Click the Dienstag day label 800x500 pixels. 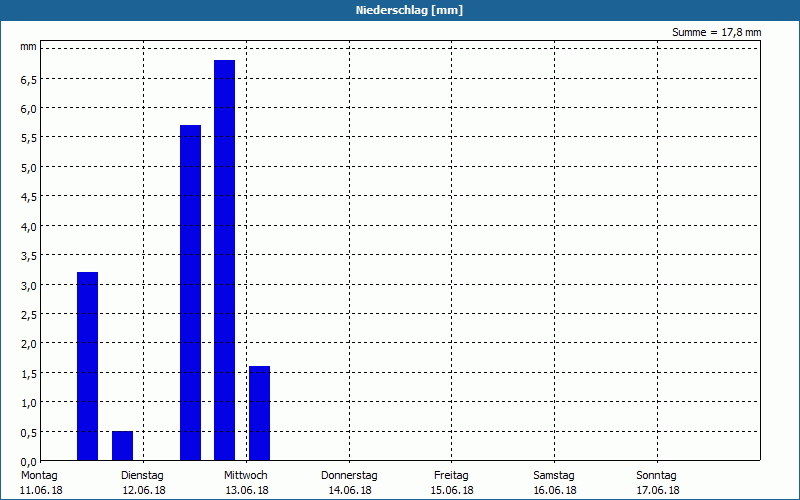(x=142, y=475)
